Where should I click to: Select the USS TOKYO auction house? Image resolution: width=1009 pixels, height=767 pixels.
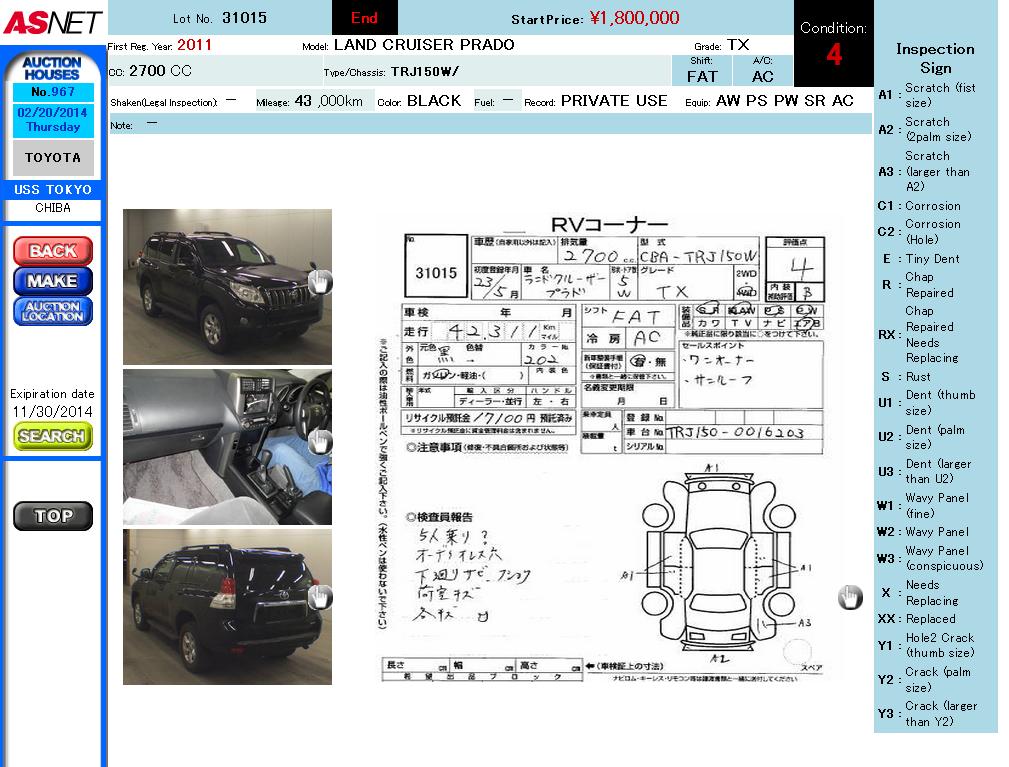53,190
